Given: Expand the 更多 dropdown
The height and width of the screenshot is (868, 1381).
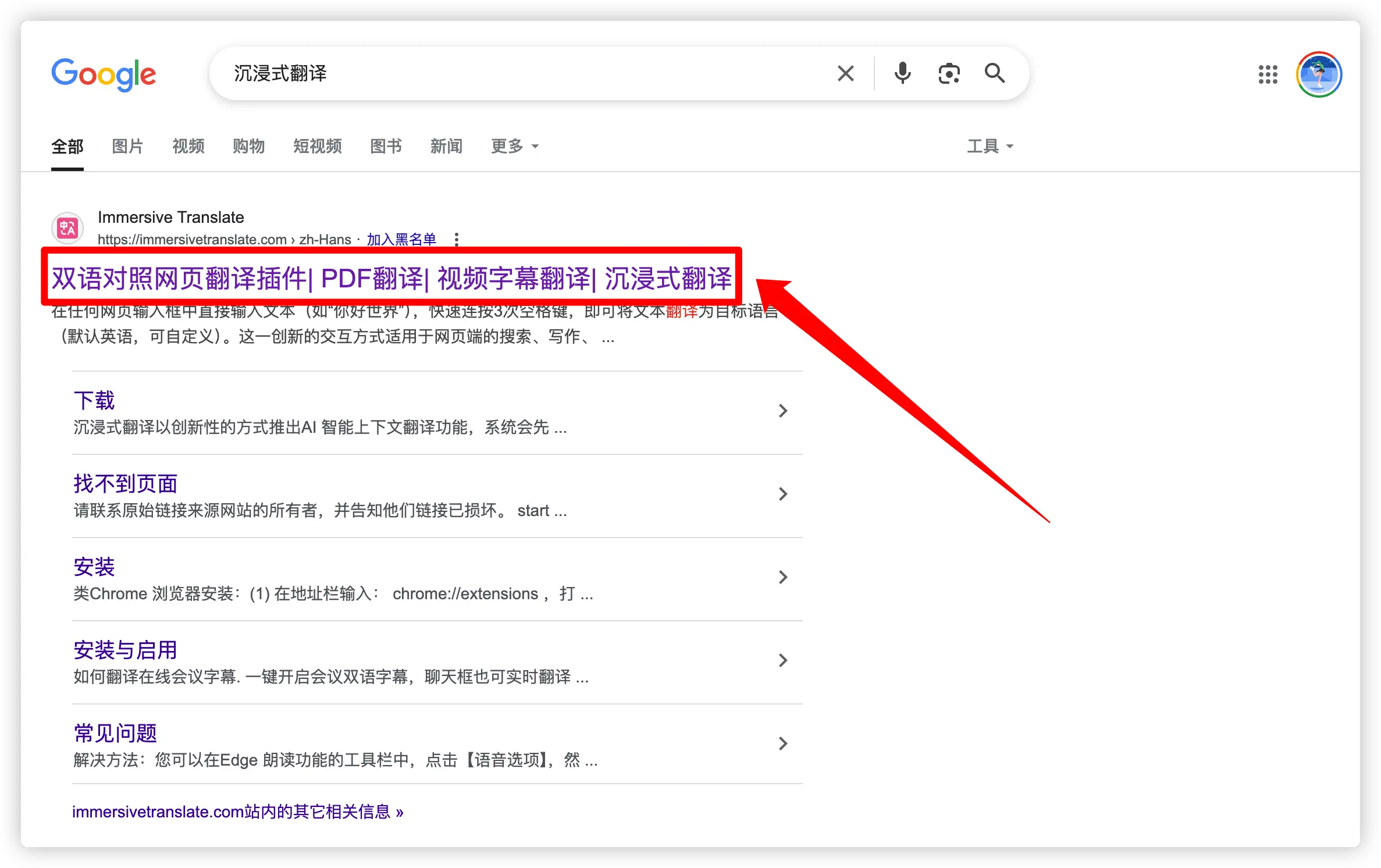Looking at the screenshot, I should (515, 147).
